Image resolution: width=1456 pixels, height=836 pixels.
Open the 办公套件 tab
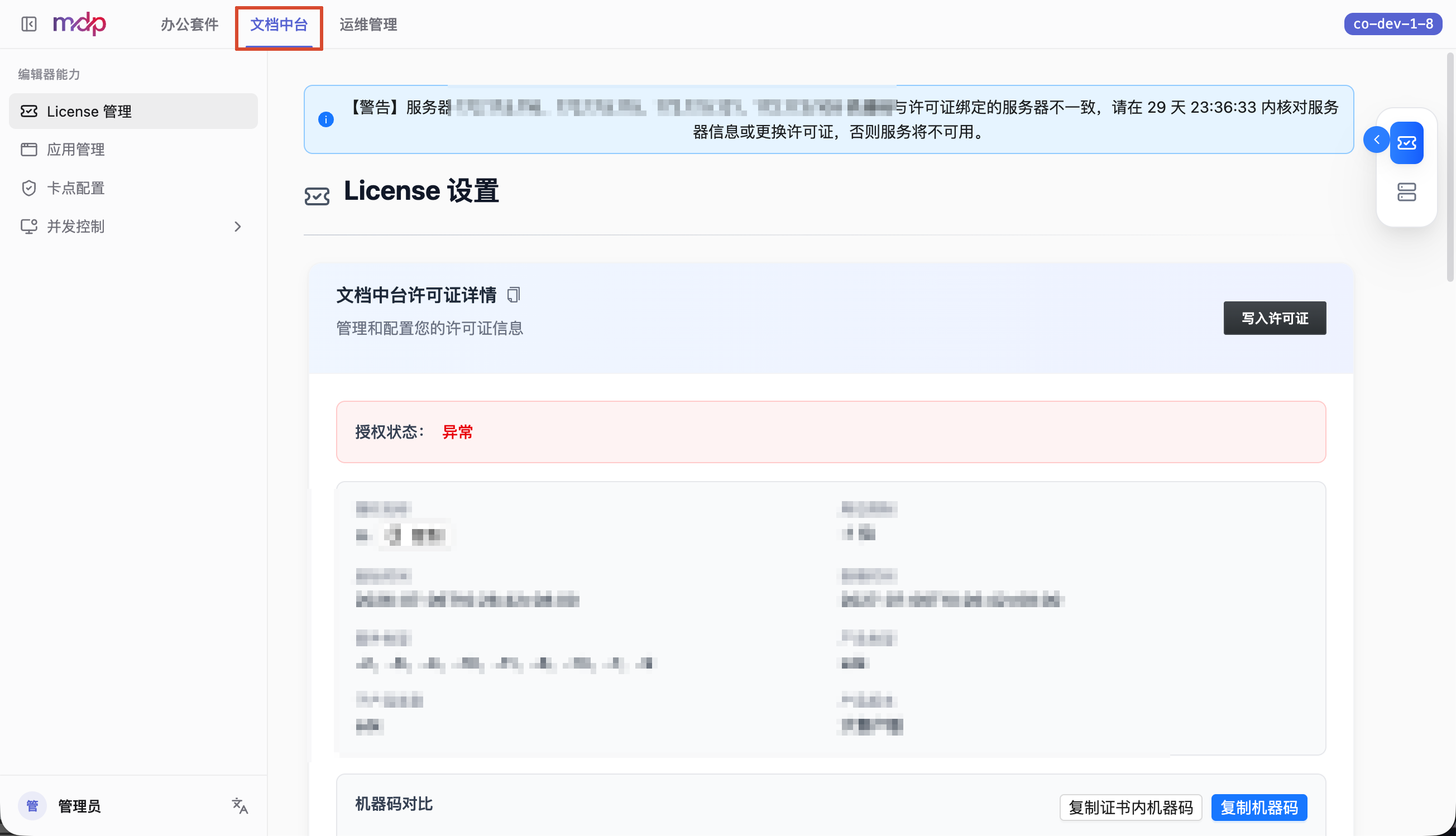pyautogui.click(x=190, y=25)
